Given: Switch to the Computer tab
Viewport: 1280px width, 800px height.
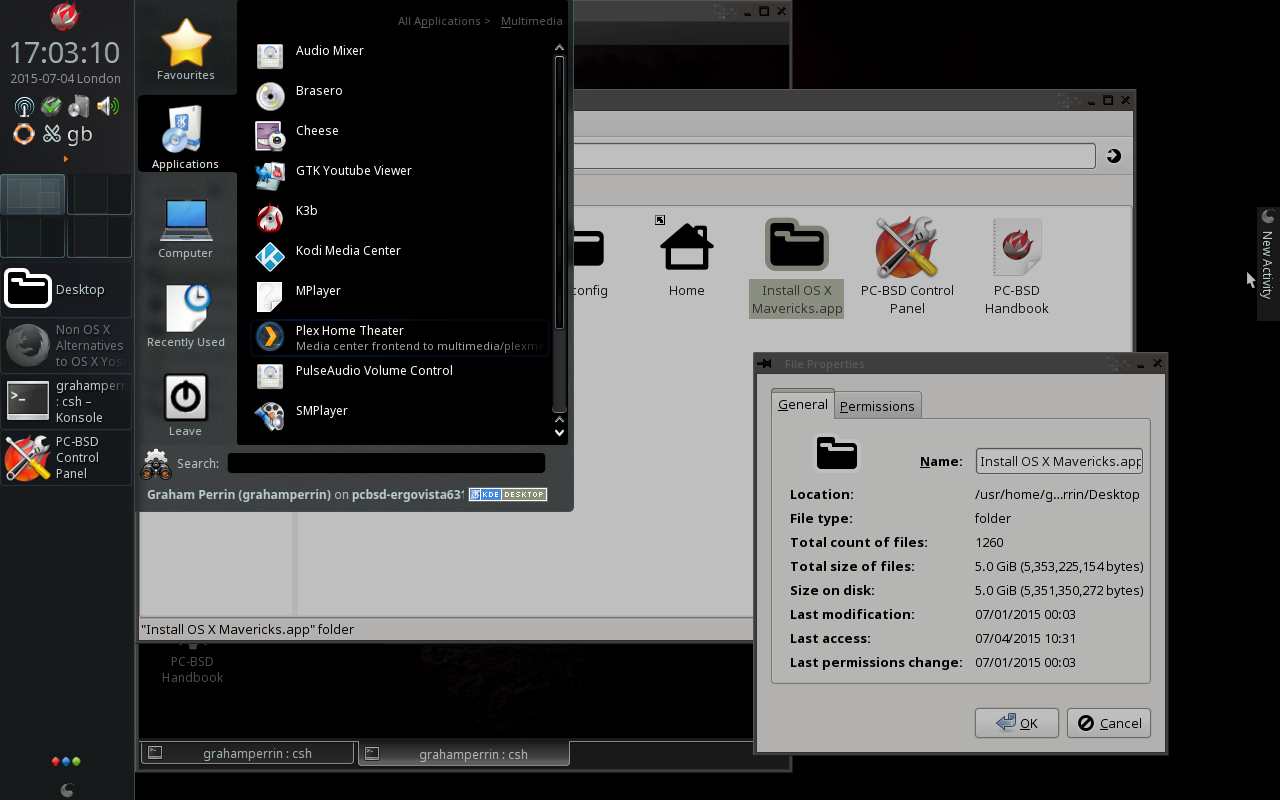Looking at the screenshot, I should pos(186,226).
